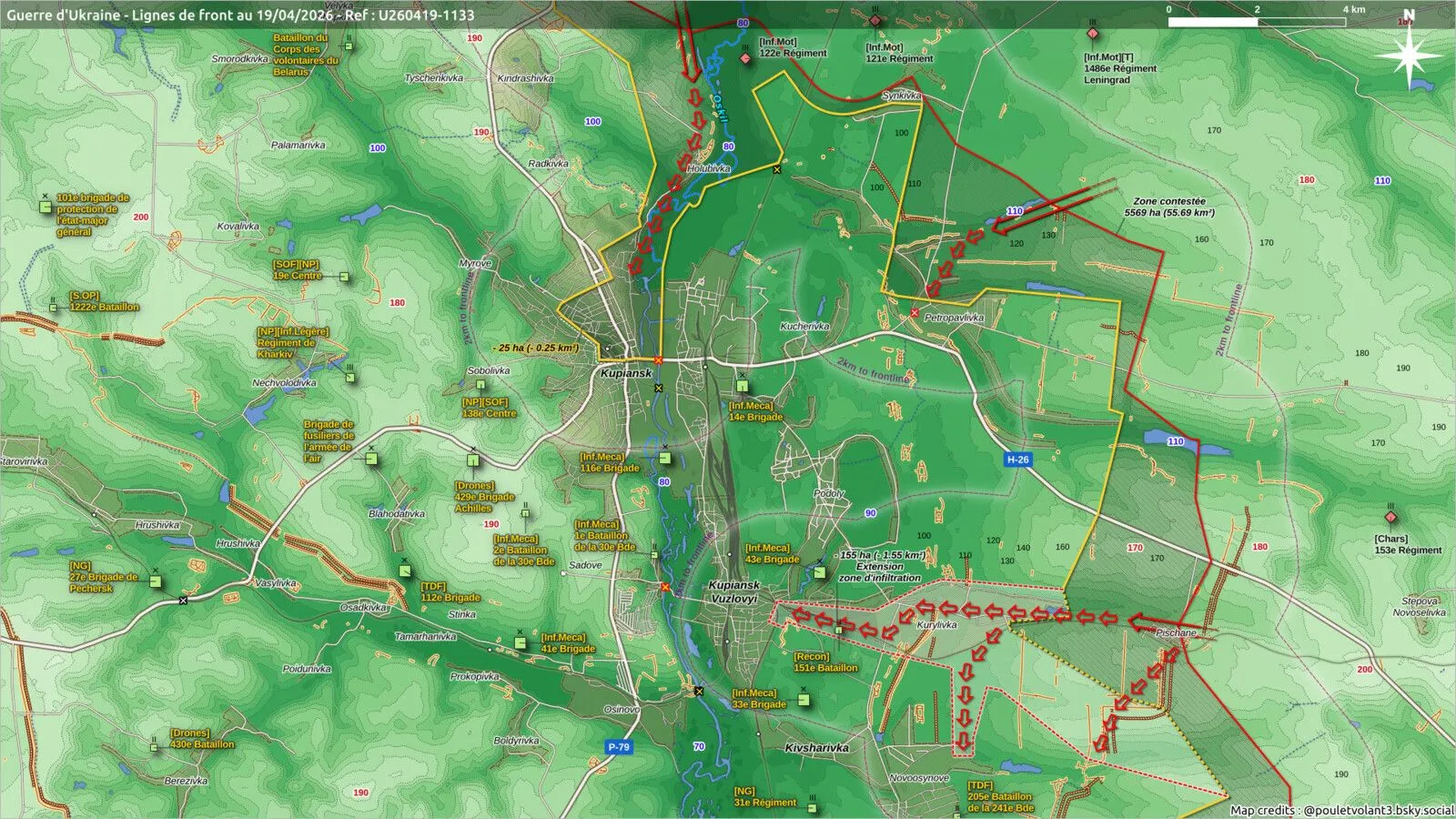Click the Blahodativka label
This screenshot has height=819, width=1456.
click(x=397, y=514)
